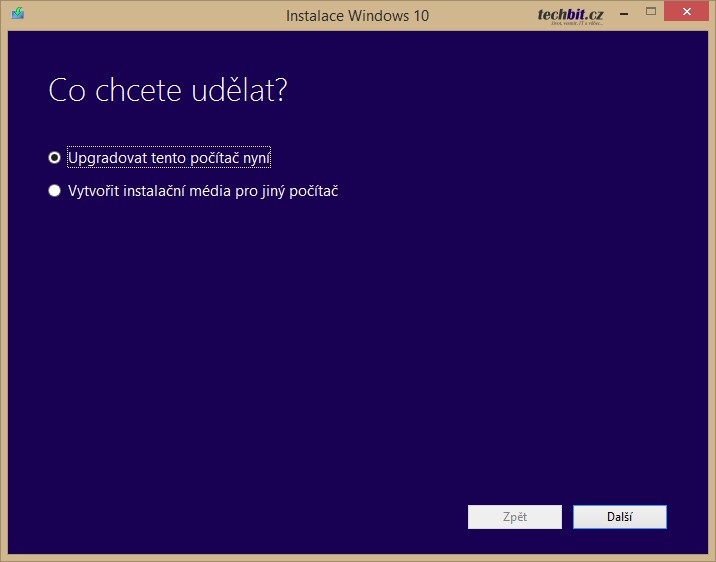Minimize the Instalace Windows 10 window
Viewport: 716px width, 562px height.
click(x=622, y=13)
